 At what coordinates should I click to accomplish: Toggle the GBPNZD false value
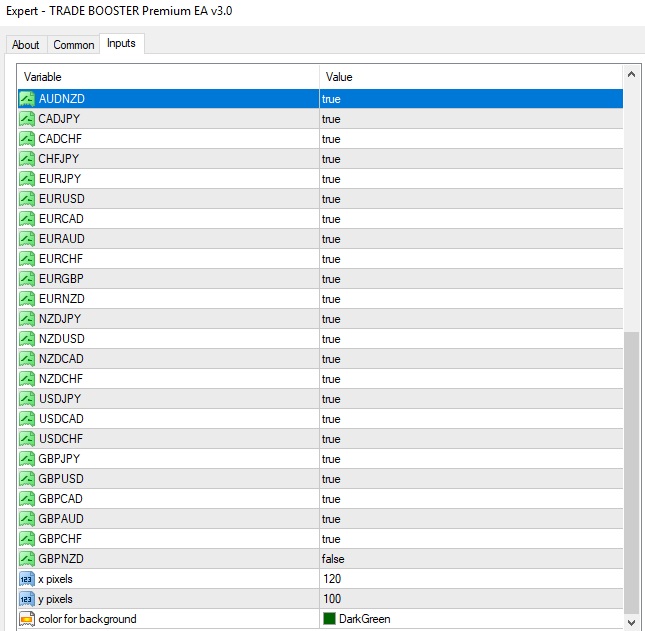coord(332,559)
